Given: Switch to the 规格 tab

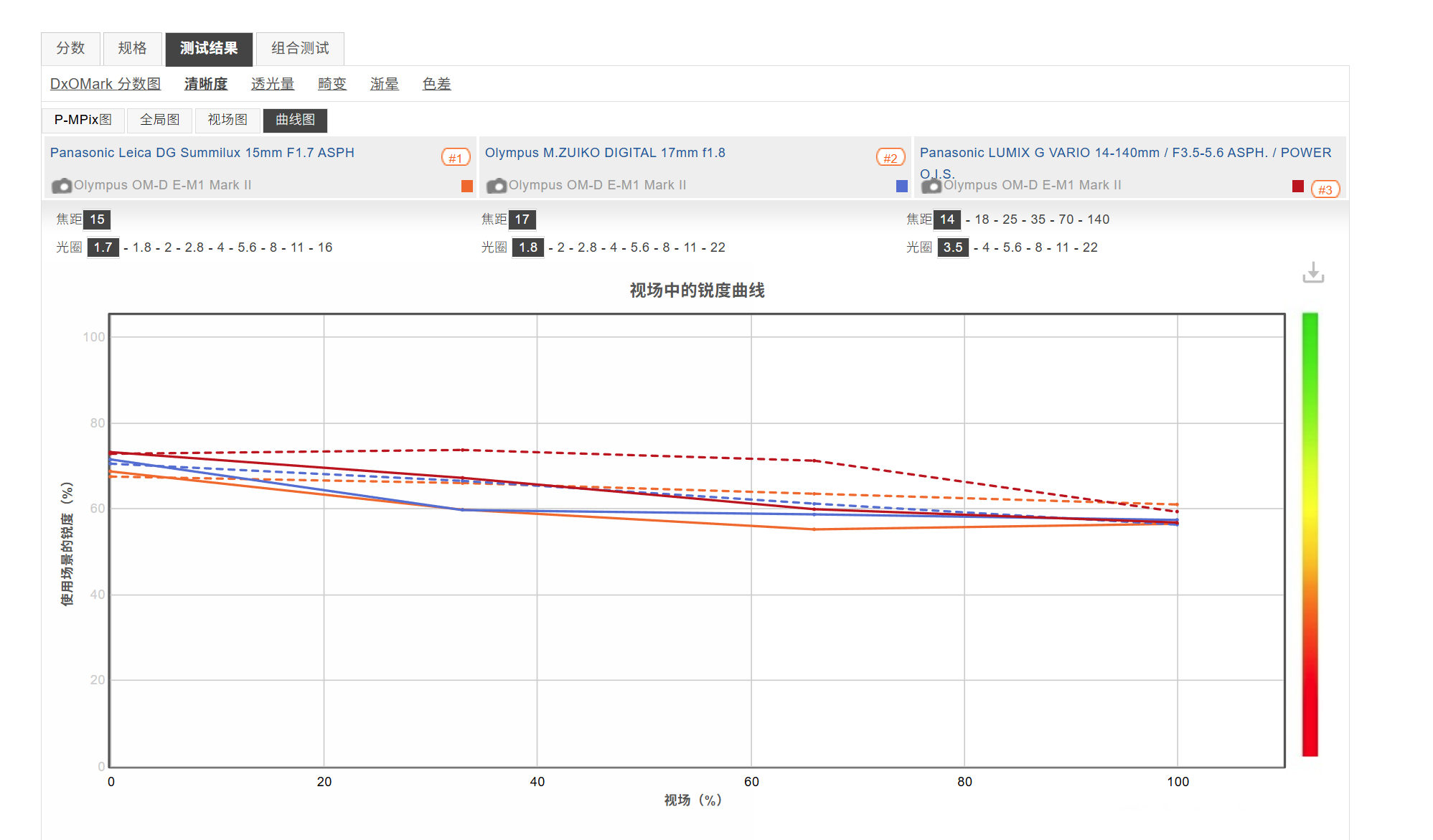Looking at the screenshot, I should [132, 48].
